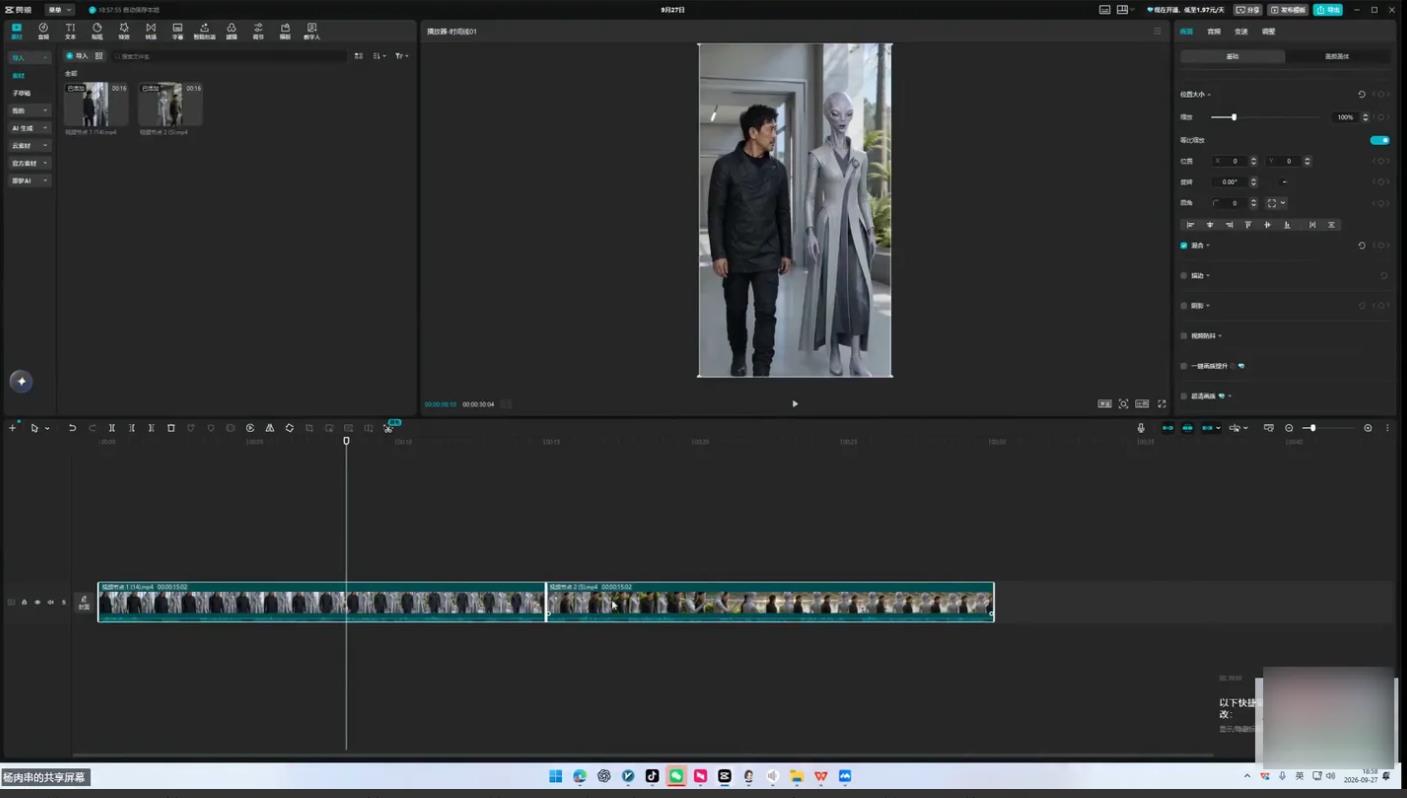Open the selection tool dropdown arrow
The image size is (1407, 798).
pyautogui.click(x=47, y=429)
